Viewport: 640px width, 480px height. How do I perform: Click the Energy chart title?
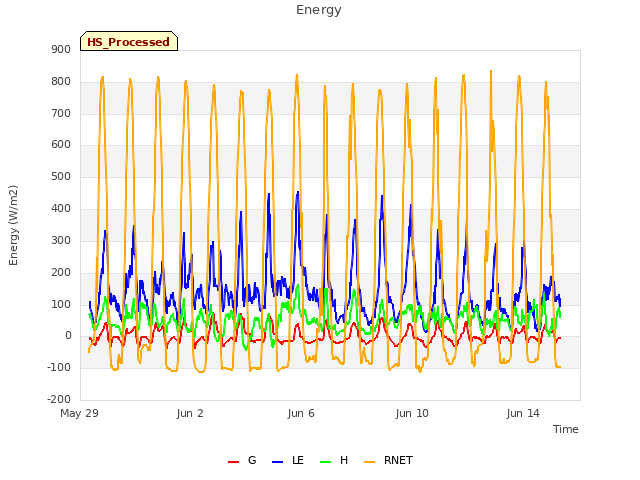(318, 10)
